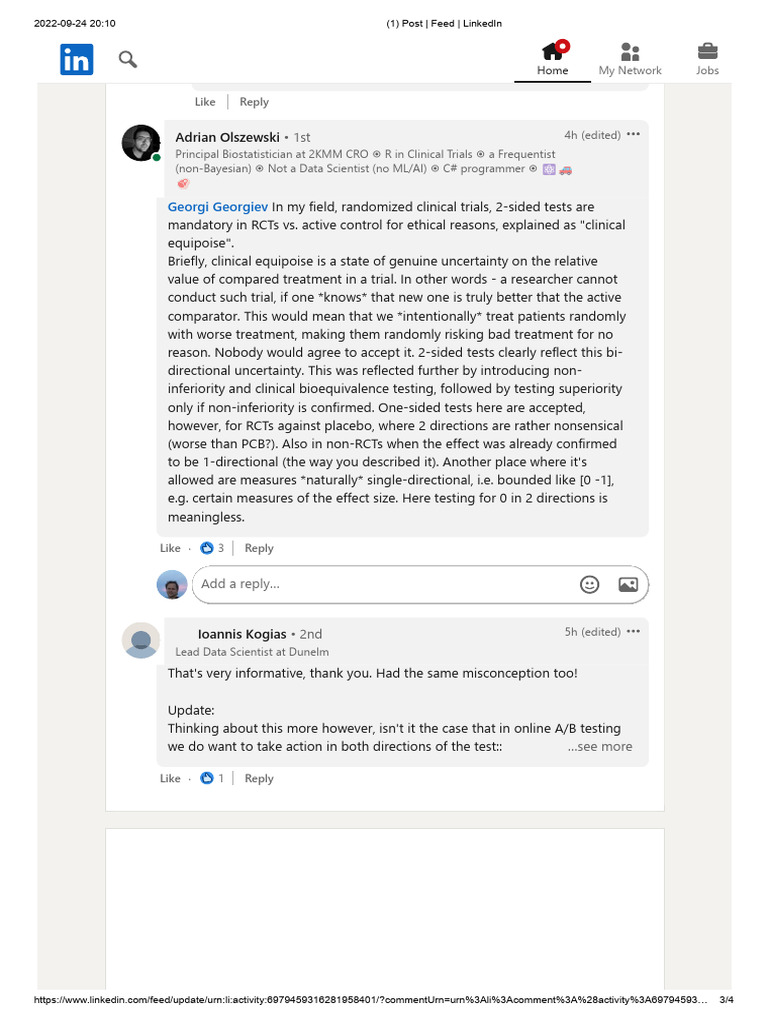Like Adrian Olszewski's comment
Screen dimensions: 768x1024
(170, 548)
